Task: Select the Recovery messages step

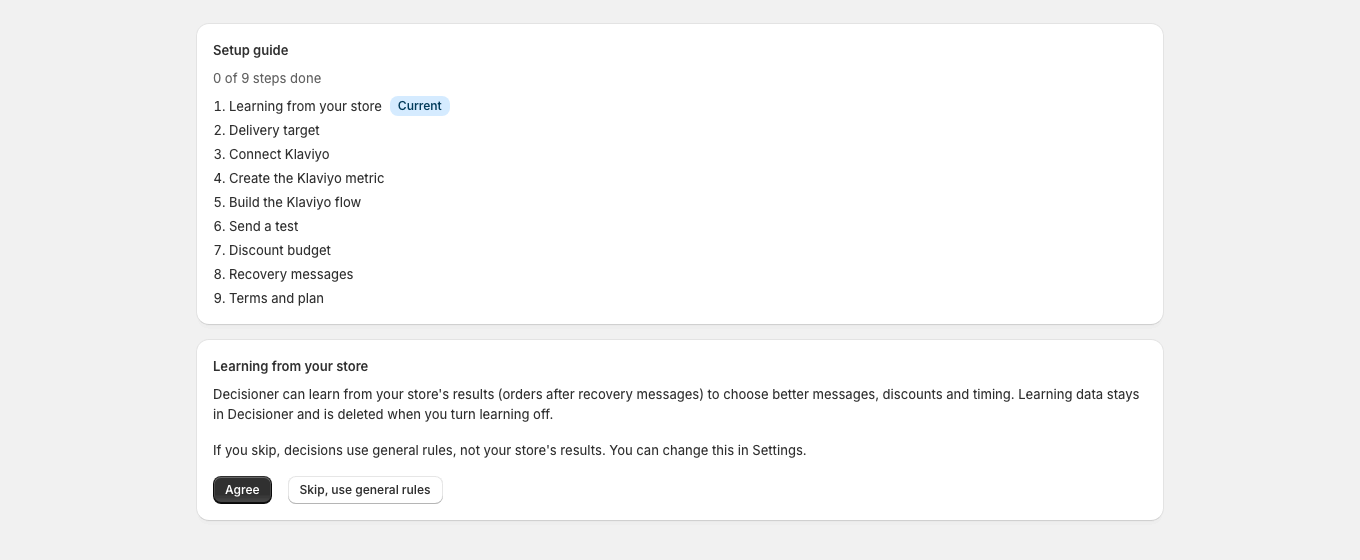Action: click(291, 274)
